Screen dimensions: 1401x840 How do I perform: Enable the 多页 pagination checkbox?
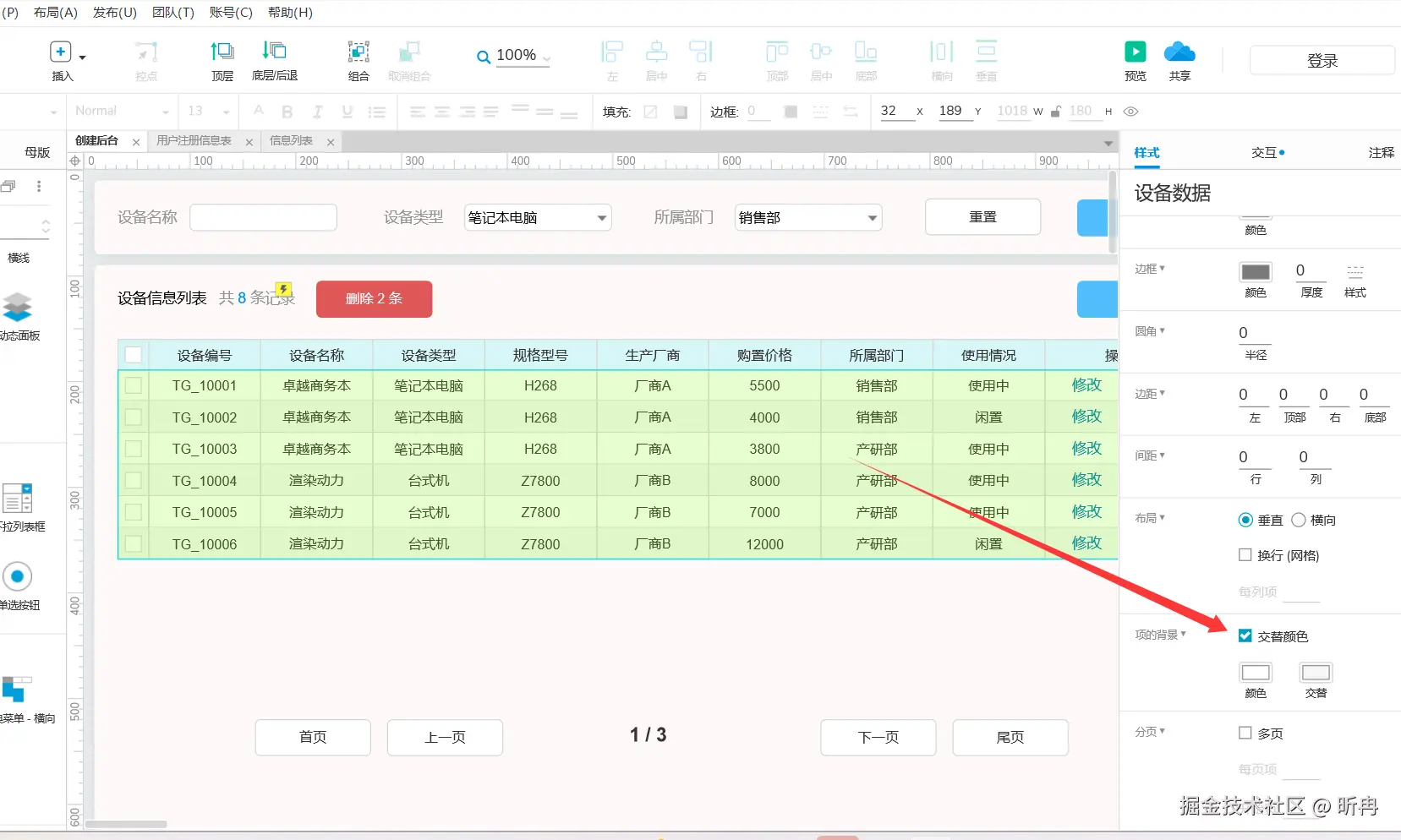point(1245,733)
